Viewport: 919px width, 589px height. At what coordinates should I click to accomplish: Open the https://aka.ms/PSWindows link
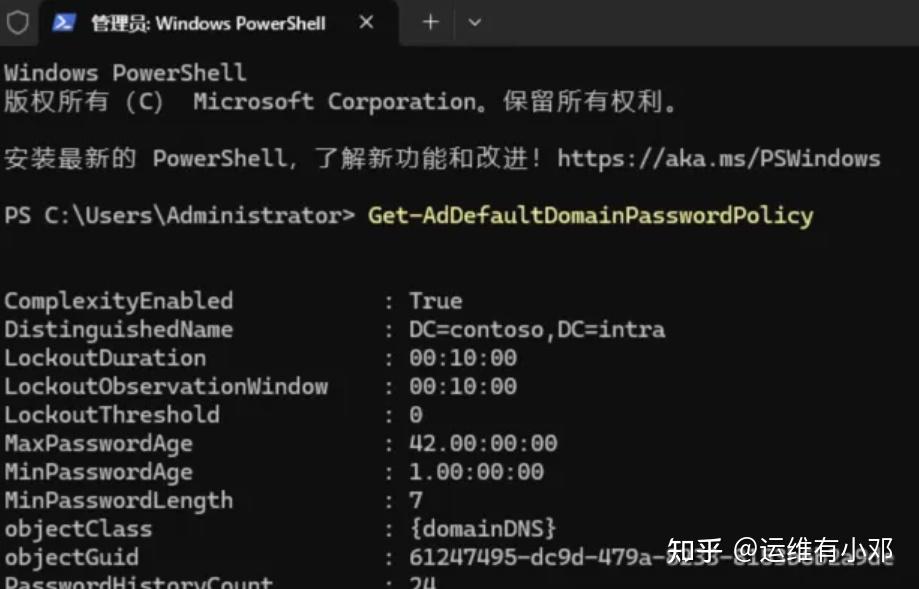coord(718,158)
